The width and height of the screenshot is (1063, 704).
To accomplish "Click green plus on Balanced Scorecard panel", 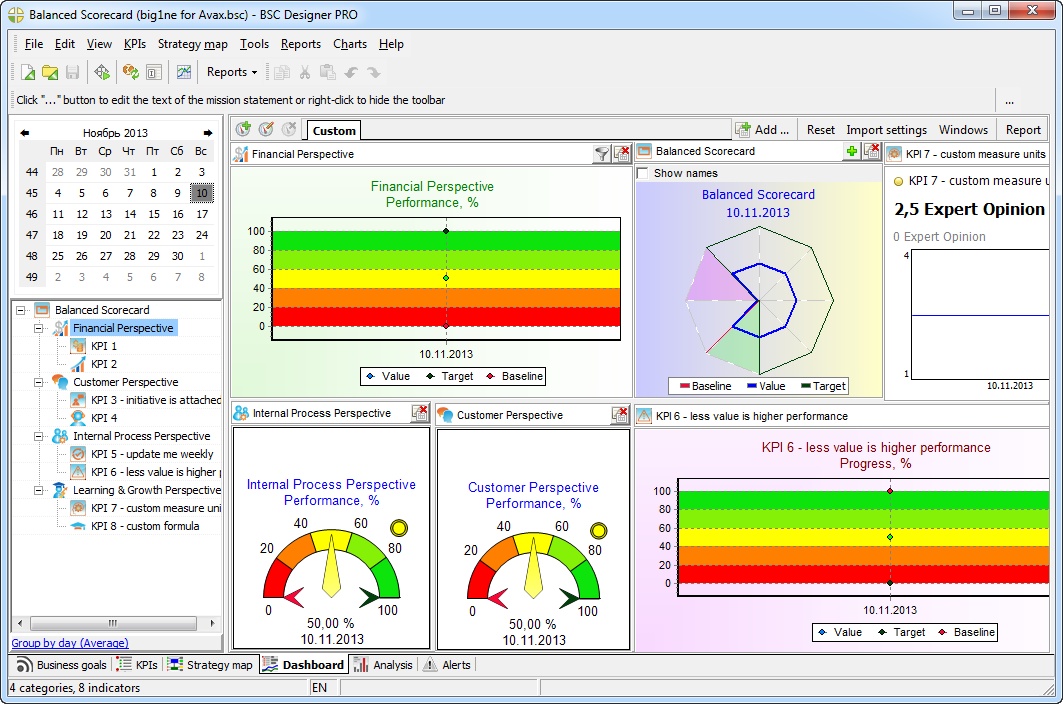I will 851,151.
